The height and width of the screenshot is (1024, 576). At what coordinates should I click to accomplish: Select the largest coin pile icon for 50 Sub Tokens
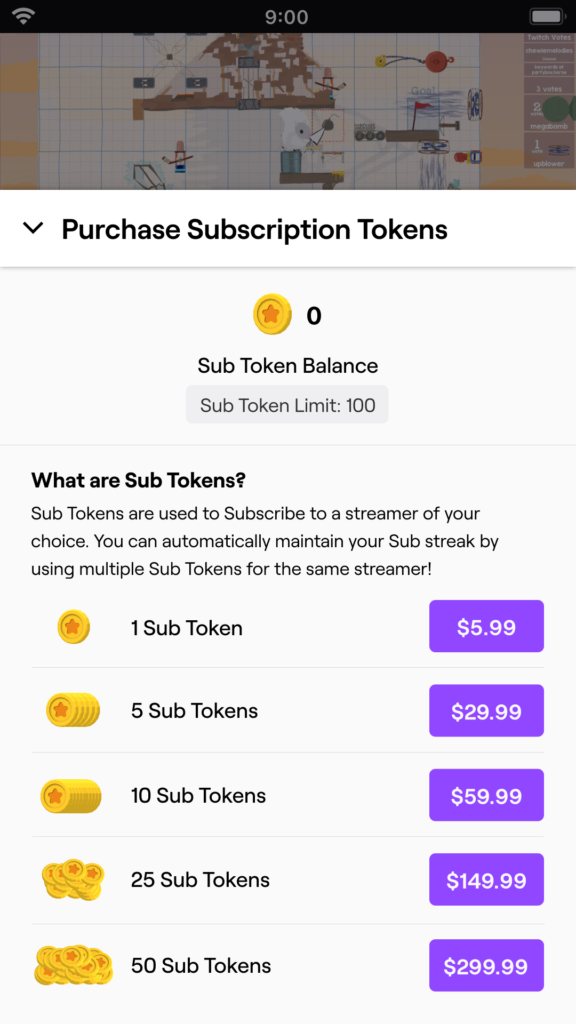[x=70, y=965]
